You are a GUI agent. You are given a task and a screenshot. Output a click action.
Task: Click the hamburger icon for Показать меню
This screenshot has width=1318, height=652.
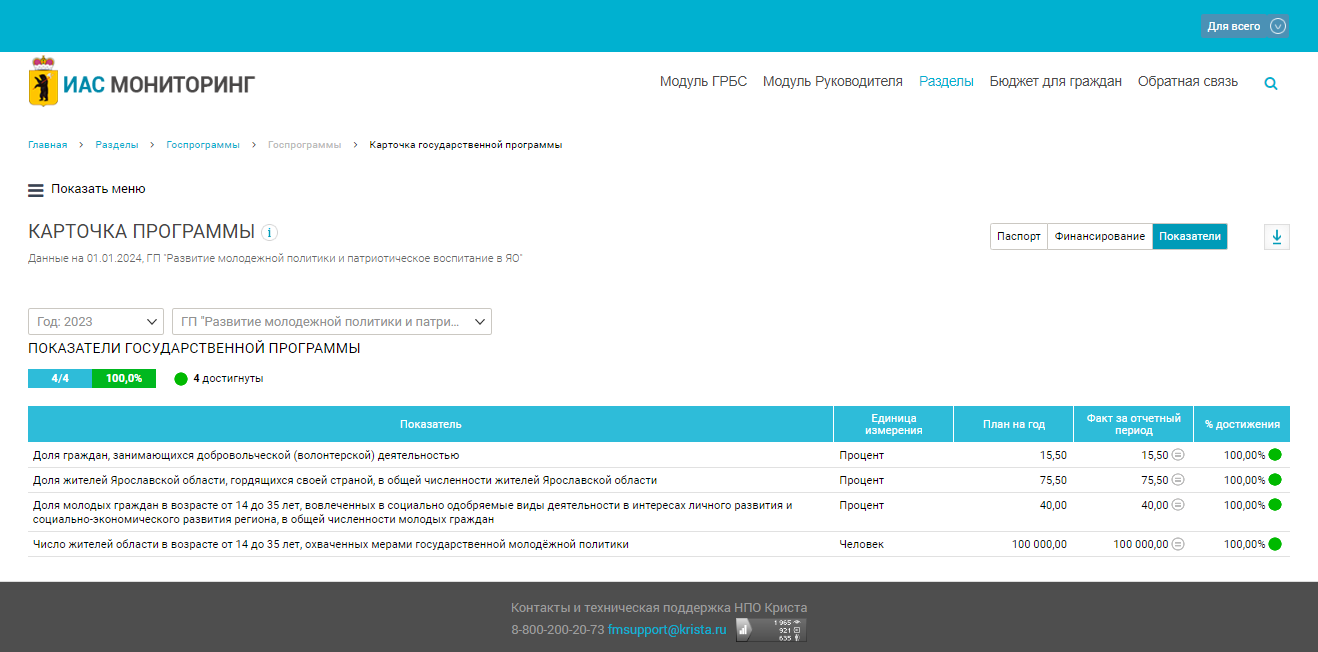(x=36, y=189)
